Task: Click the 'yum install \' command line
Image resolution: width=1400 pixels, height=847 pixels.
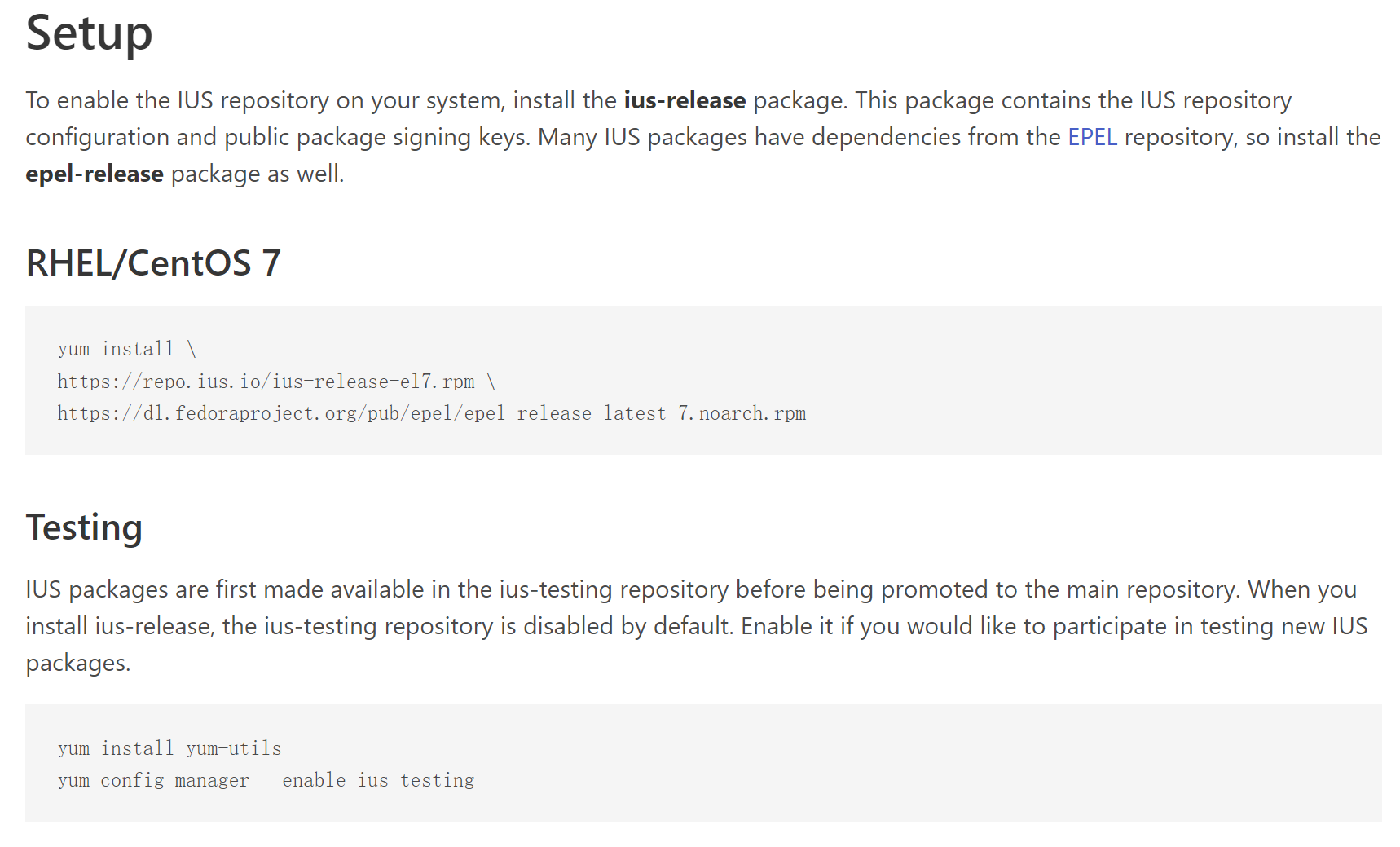Action: pos(127,349)
